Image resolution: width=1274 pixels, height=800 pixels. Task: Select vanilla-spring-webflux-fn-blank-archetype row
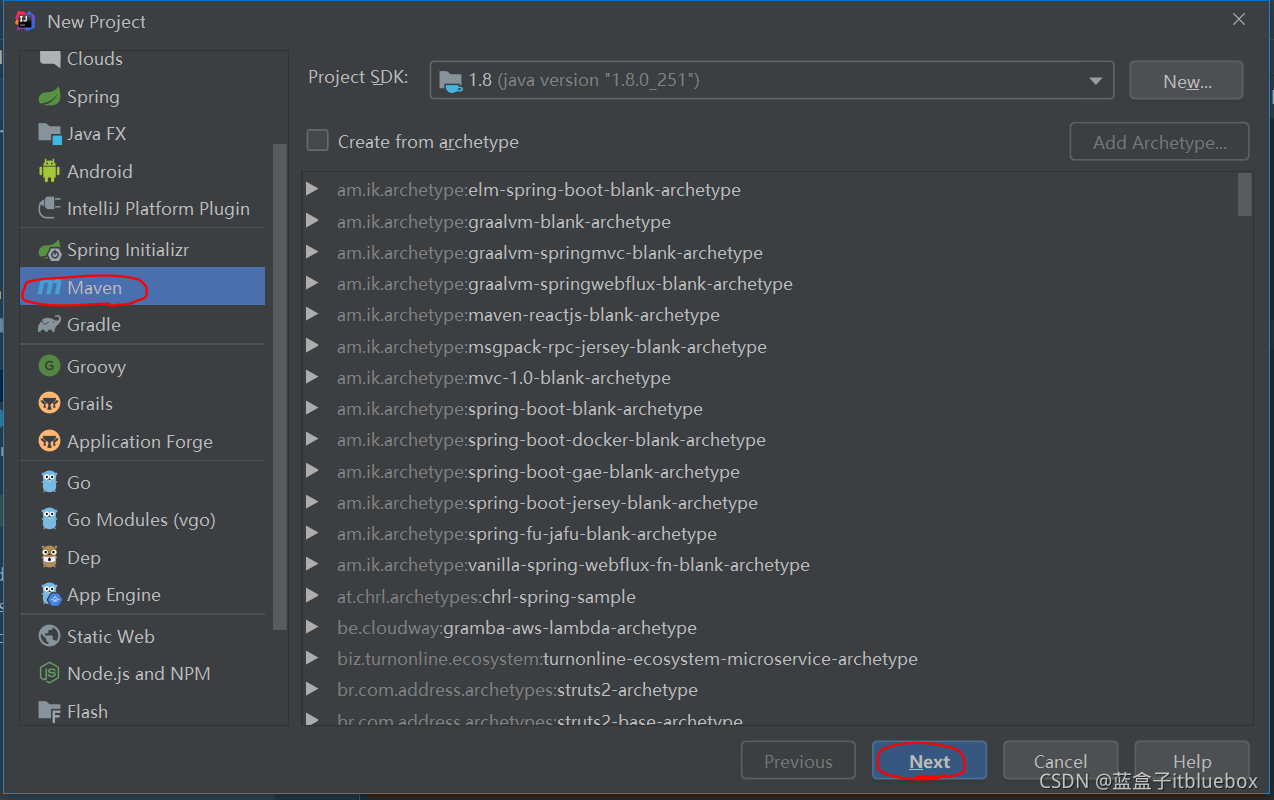(x=770, y=564)
